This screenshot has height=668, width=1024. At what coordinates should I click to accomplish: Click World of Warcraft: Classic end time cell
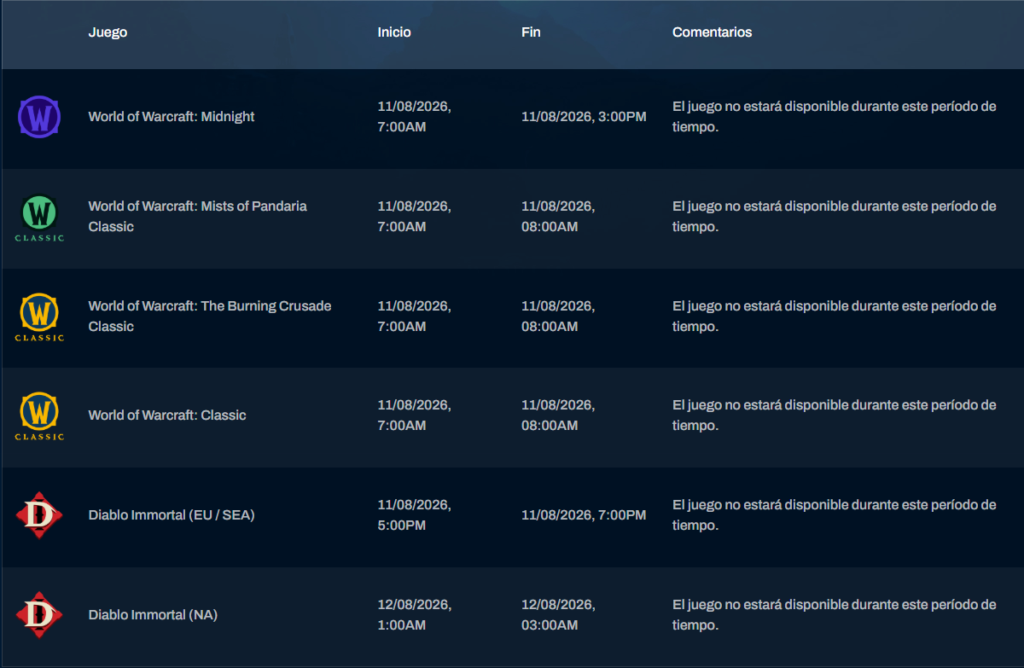(x=558, y=415)
